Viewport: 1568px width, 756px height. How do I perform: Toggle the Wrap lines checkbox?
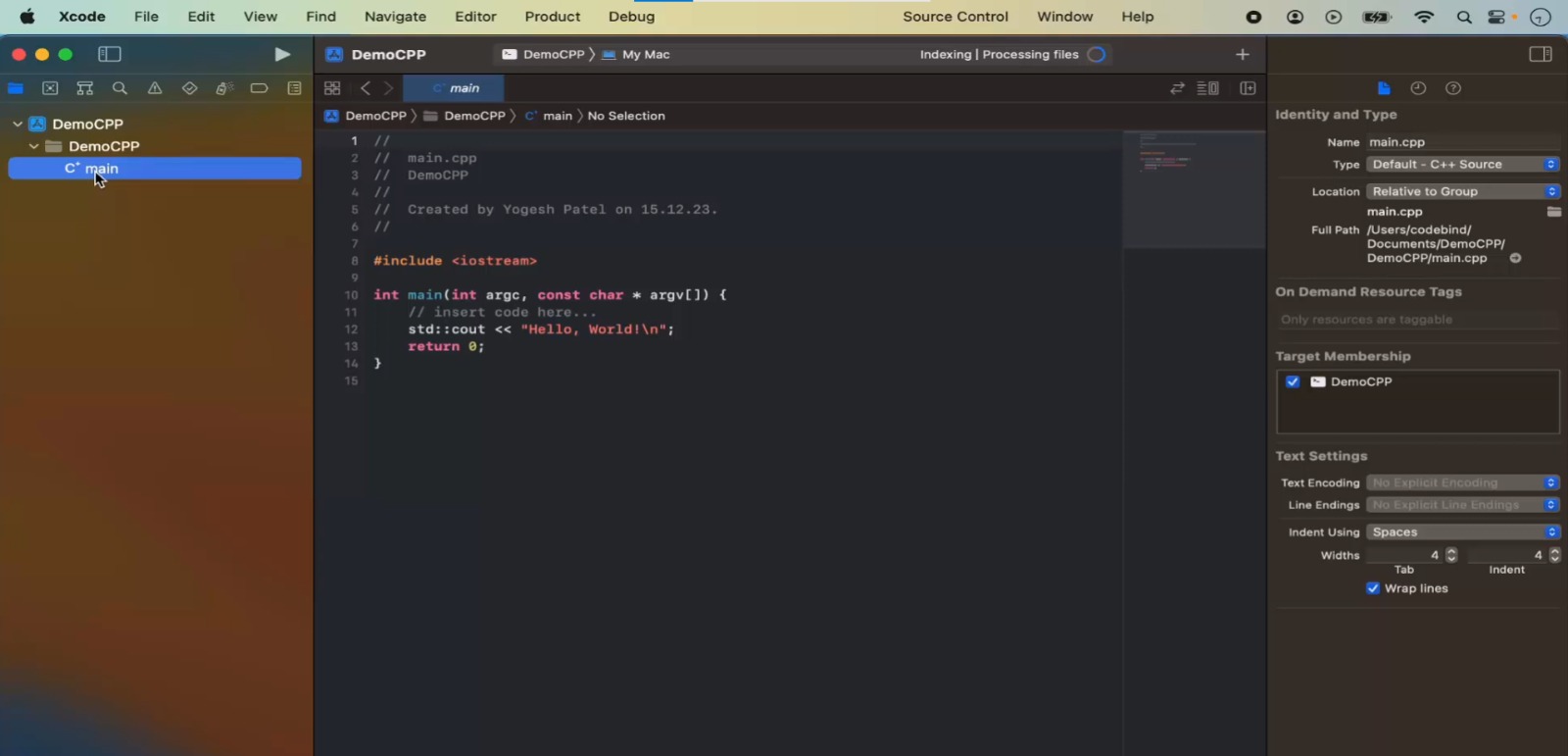1372,588
